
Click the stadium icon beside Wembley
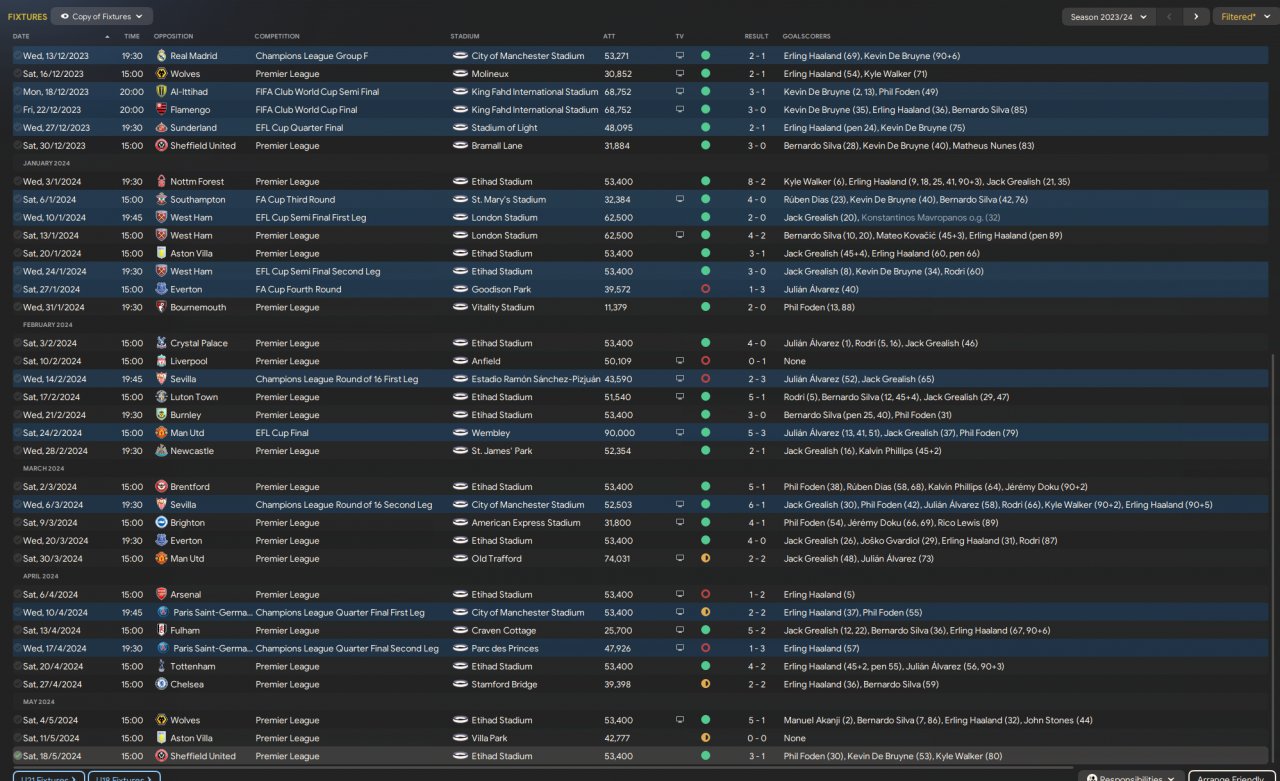tap(460, 434)
